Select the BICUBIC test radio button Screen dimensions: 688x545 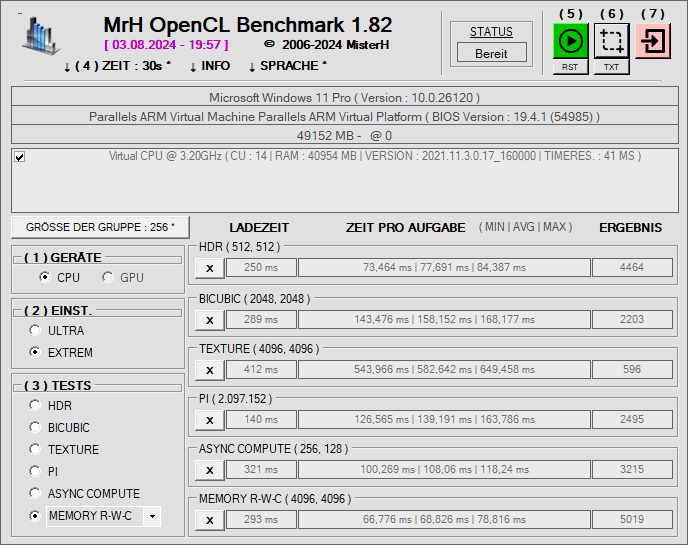35,427
